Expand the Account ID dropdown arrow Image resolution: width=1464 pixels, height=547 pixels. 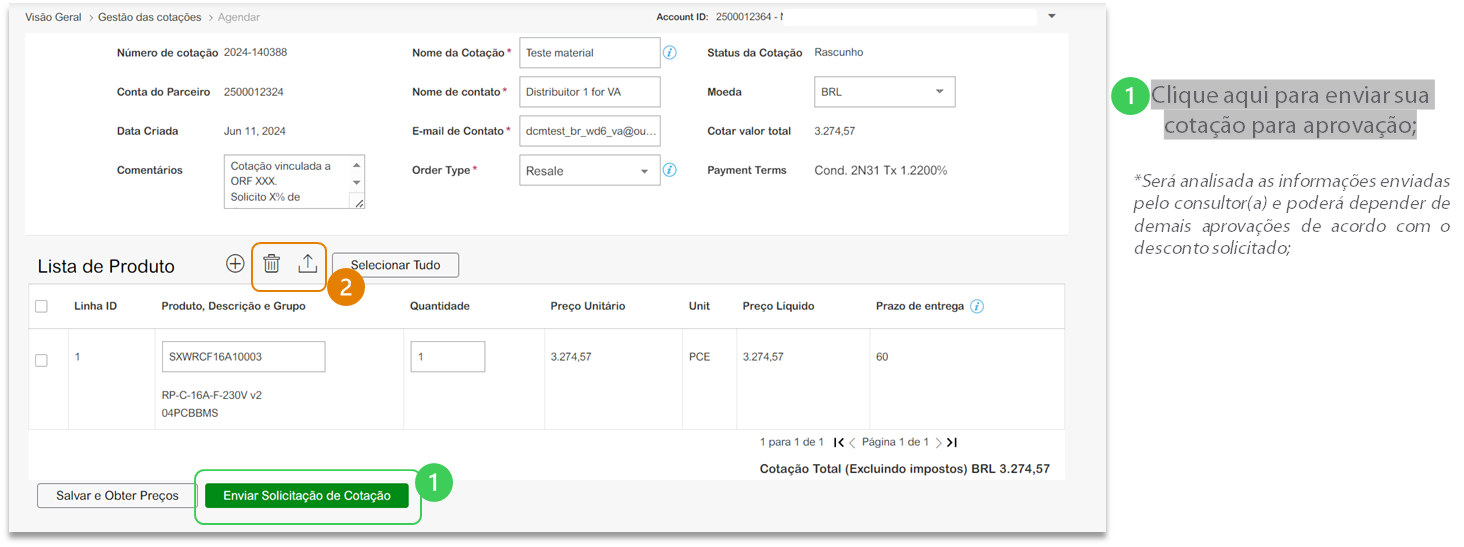tap(1051, 17)
